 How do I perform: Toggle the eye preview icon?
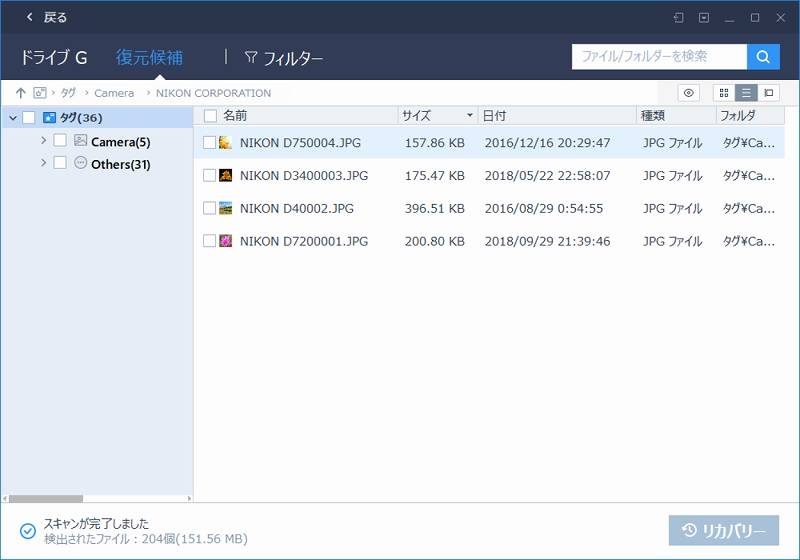click(x=688, y=93)
